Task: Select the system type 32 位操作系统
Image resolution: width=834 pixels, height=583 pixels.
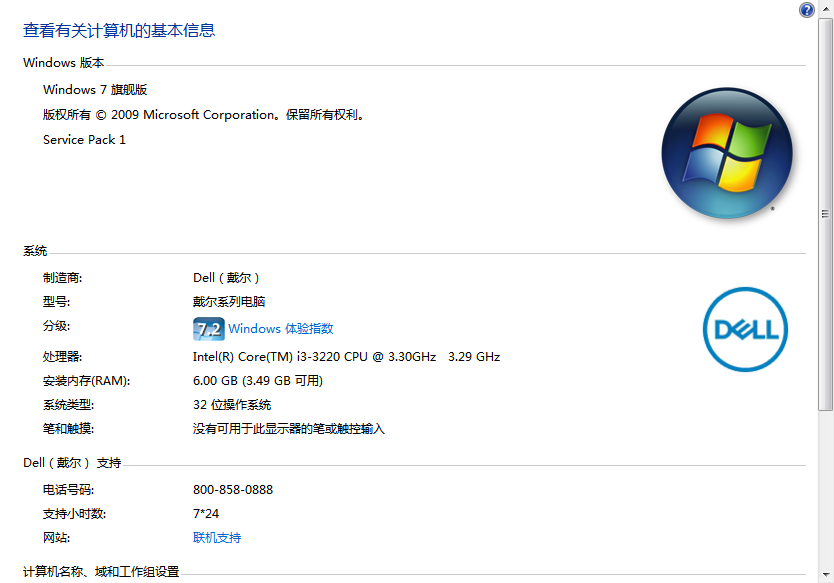Action: click(x=232, y=405)
